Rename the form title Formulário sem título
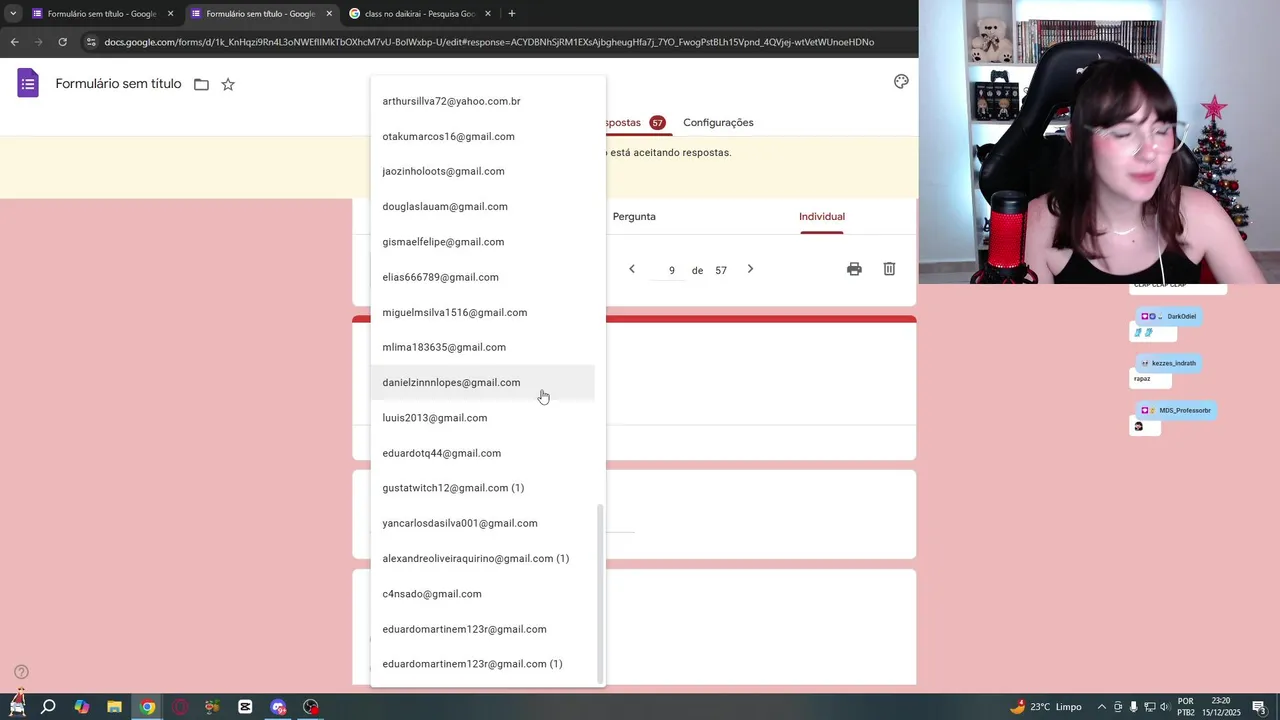 point(118,84)
